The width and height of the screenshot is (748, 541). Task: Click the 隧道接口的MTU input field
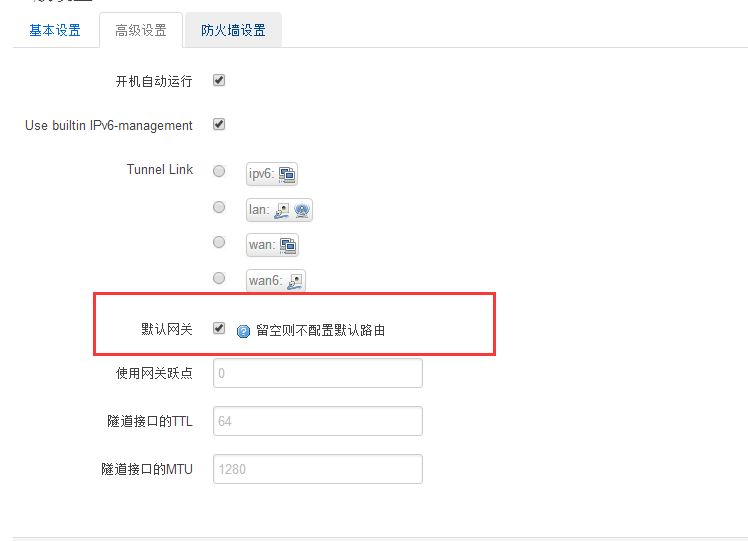318,469
